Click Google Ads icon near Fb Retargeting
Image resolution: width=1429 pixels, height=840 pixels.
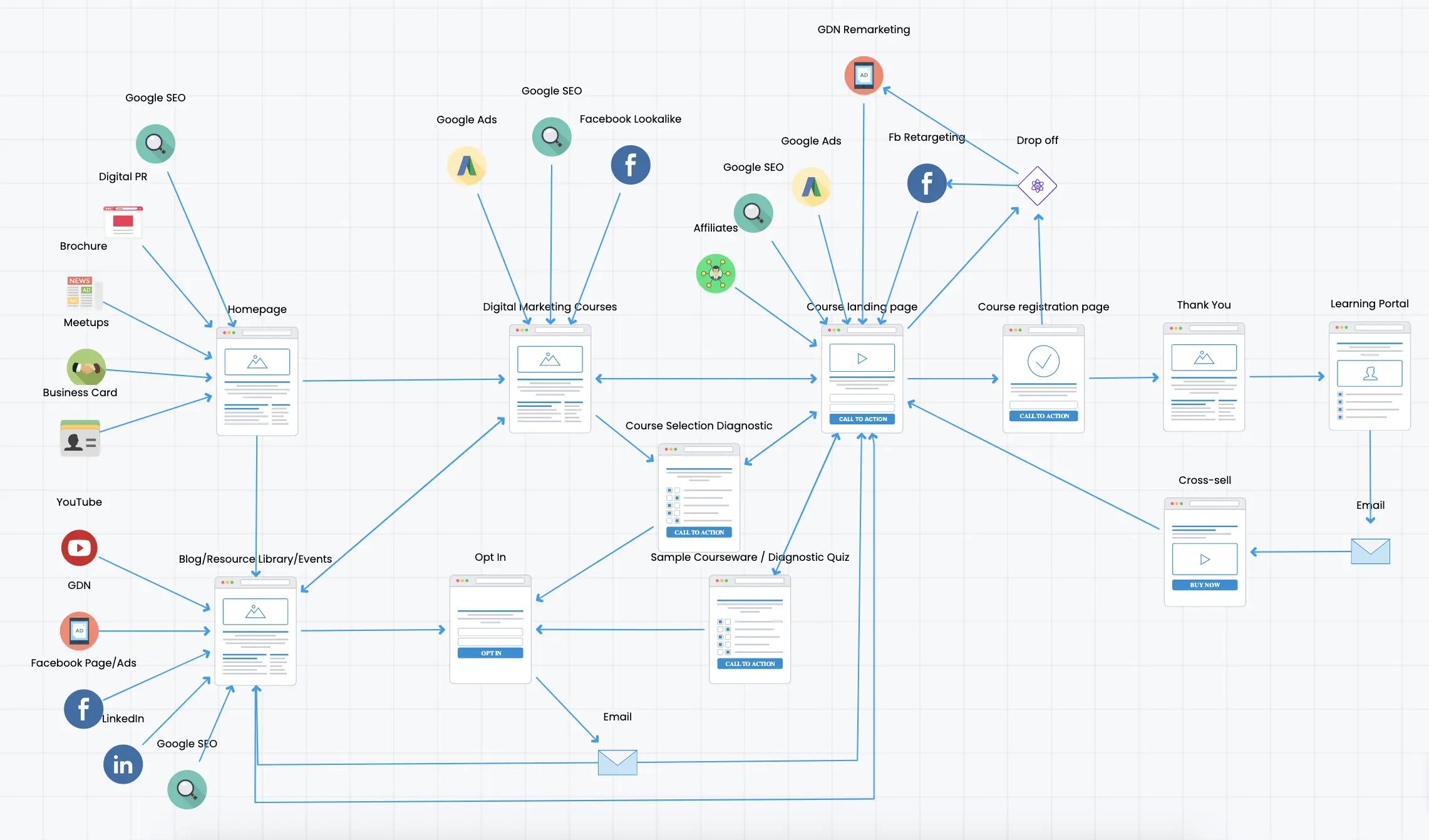pyautogui.click(x=811, y=187)
